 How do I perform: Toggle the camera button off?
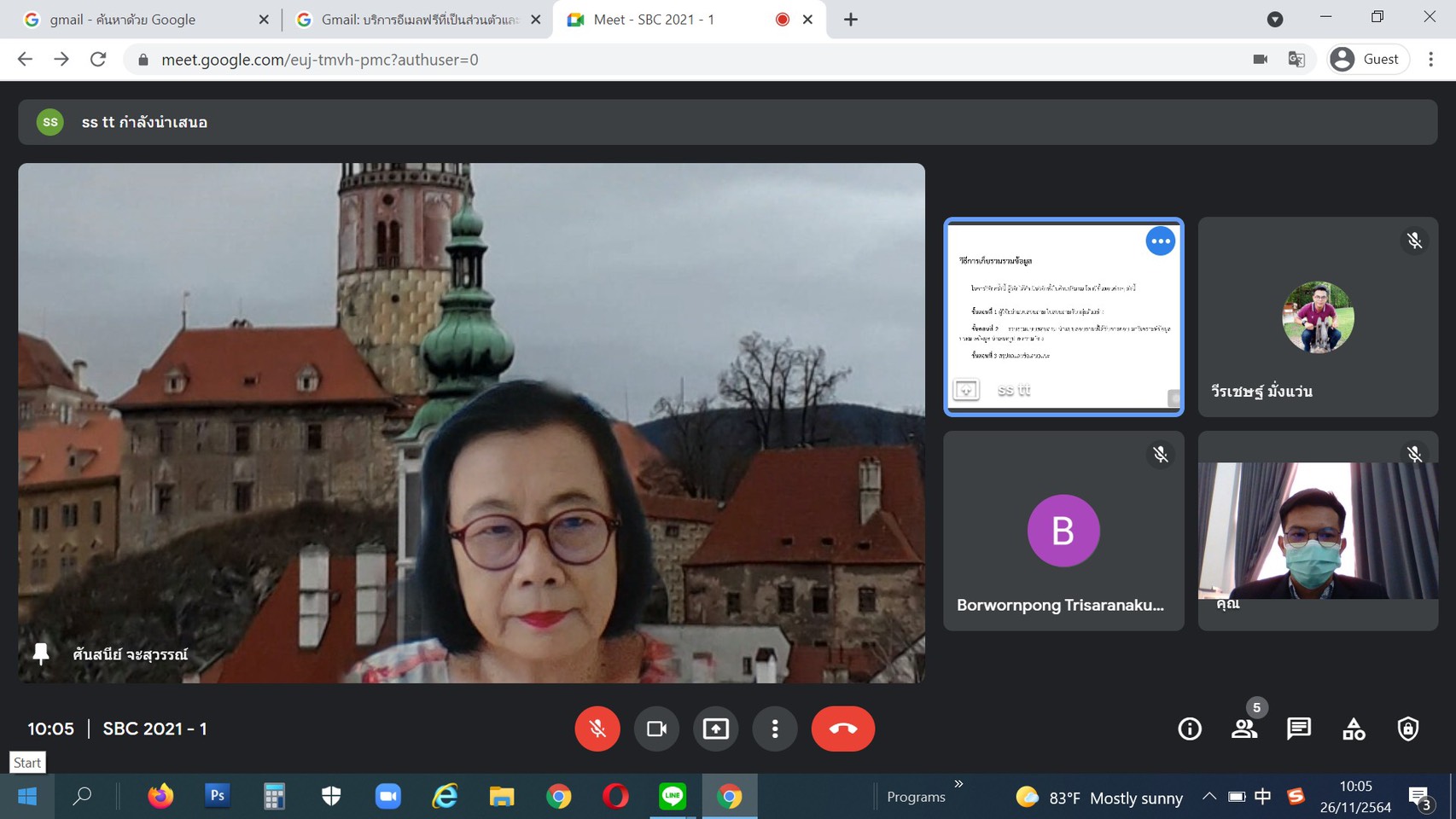[x=656, y=729]
